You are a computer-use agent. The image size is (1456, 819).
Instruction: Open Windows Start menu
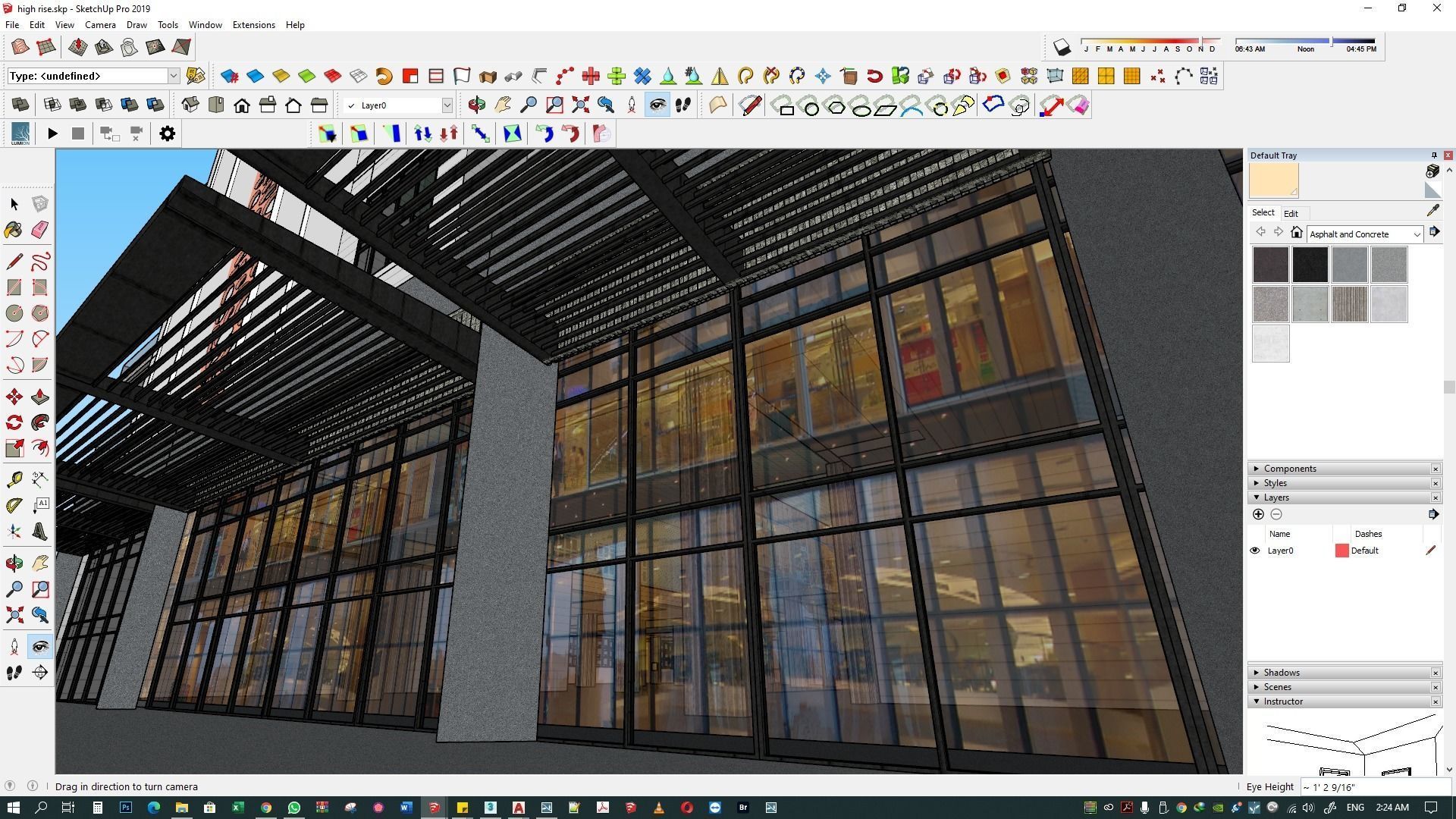tap(12, 808)
